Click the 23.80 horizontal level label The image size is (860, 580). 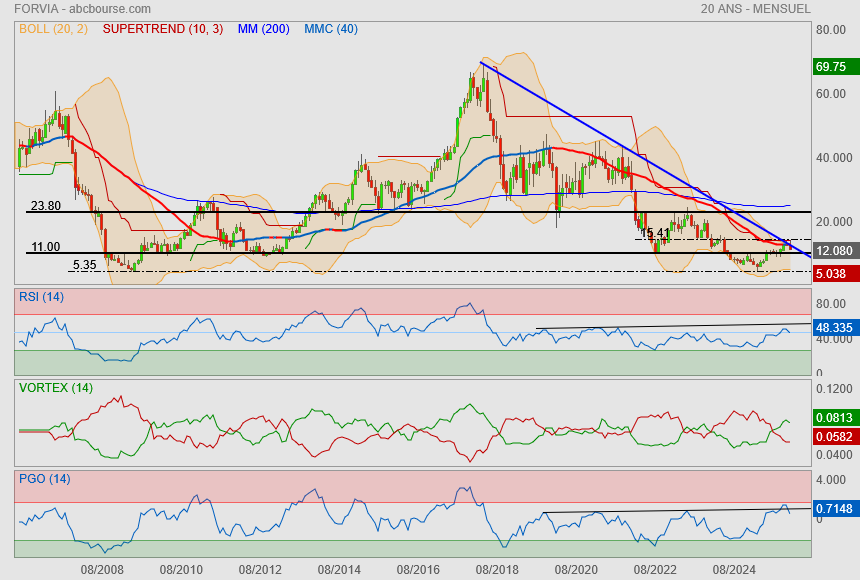46,205
